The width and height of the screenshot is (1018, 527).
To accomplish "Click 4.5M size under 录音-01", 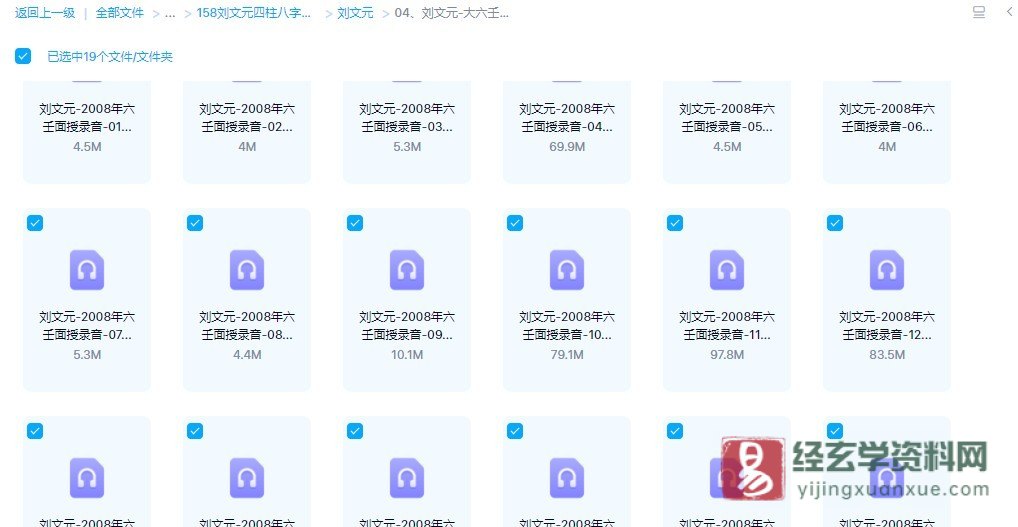I will pos(87,147).
